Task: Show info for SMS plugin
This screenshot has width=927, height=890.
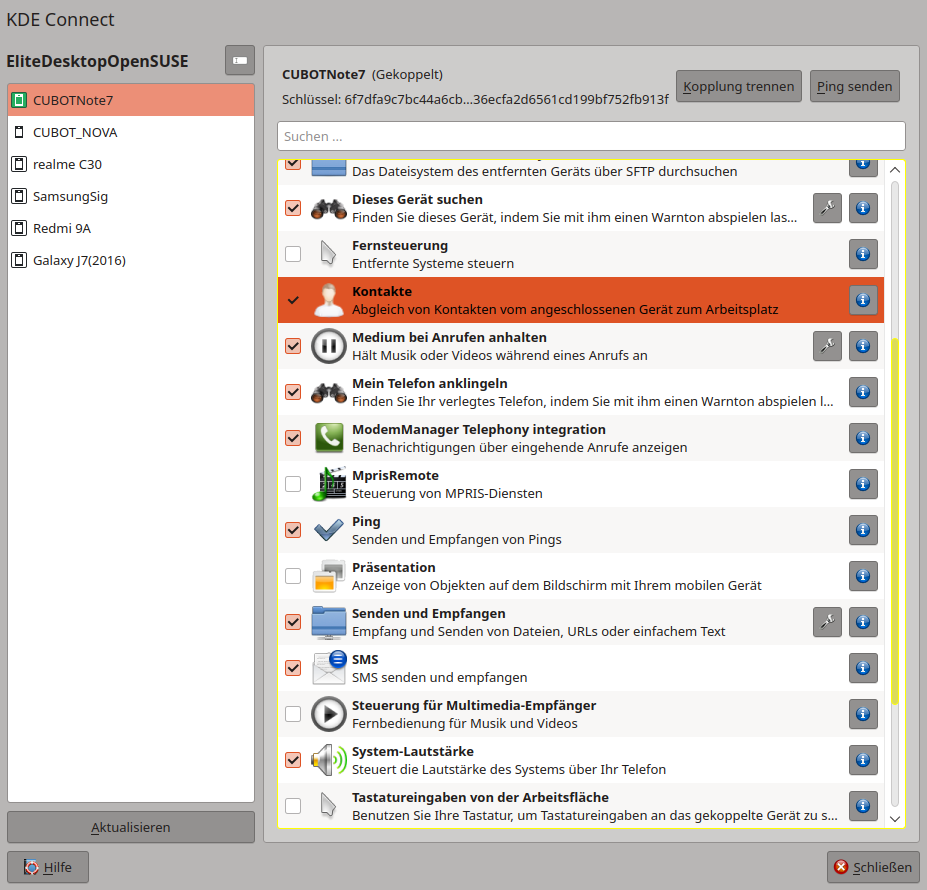Action: [x=863, y=668]
